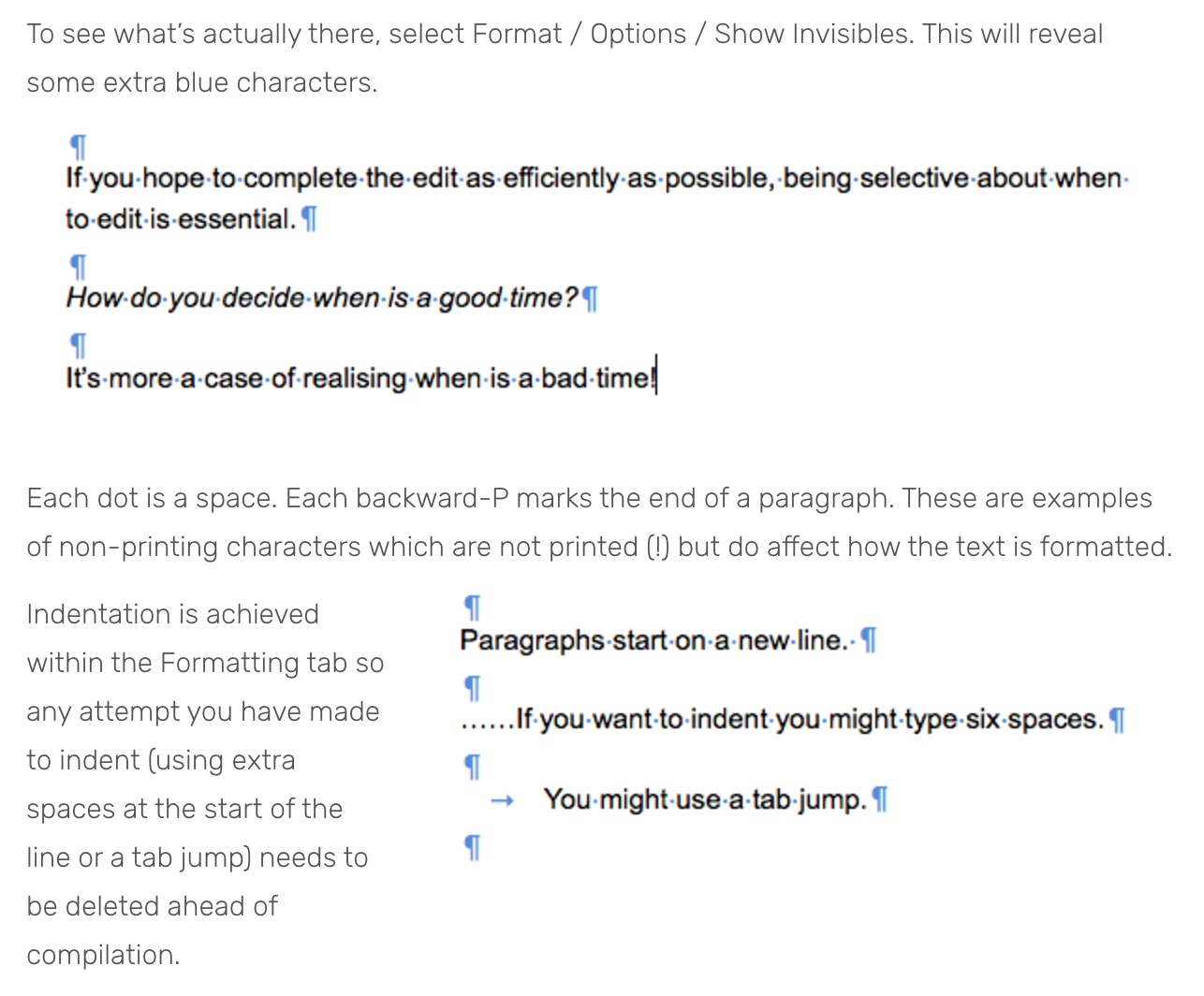The image size is (1204, 996).
Task: Click the pilcrow above 'Paragraphs start'
Action: 473,608
